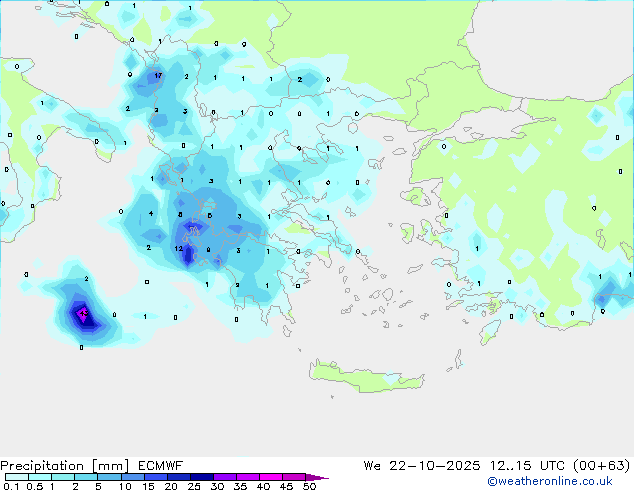Select the 30 to 35 mm purple swatch
The height and width of the screenshot is (490, 634).
pos(225,477)
